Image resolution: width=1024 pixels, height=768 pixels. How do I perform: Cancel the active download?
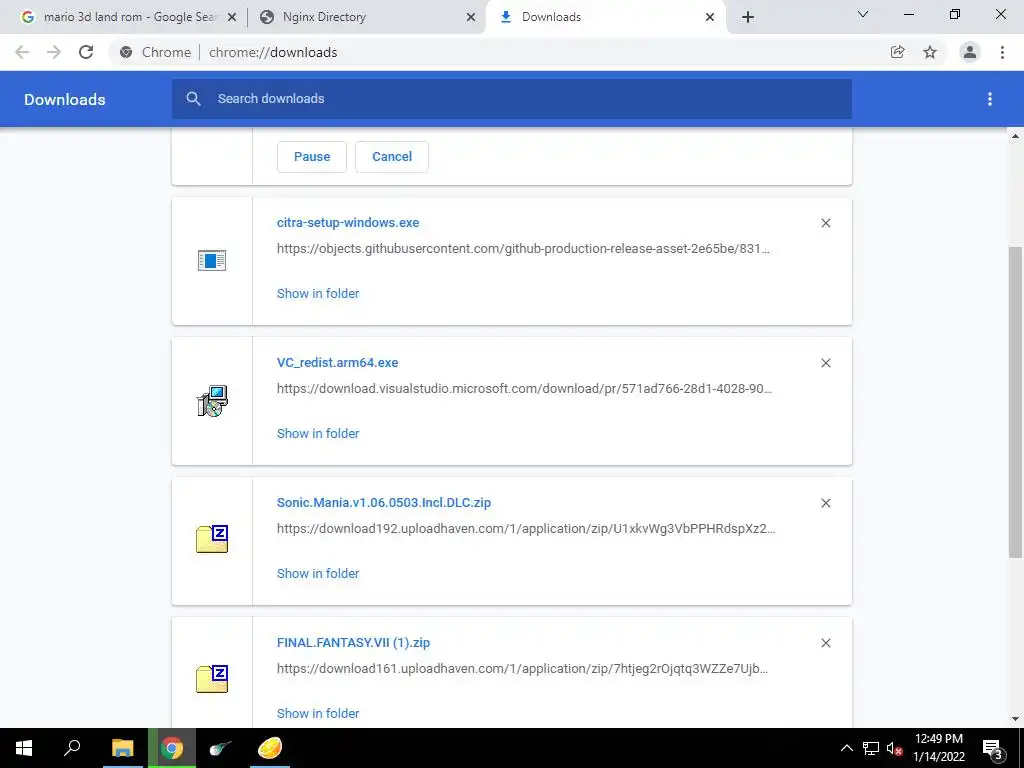coord(392,157)
